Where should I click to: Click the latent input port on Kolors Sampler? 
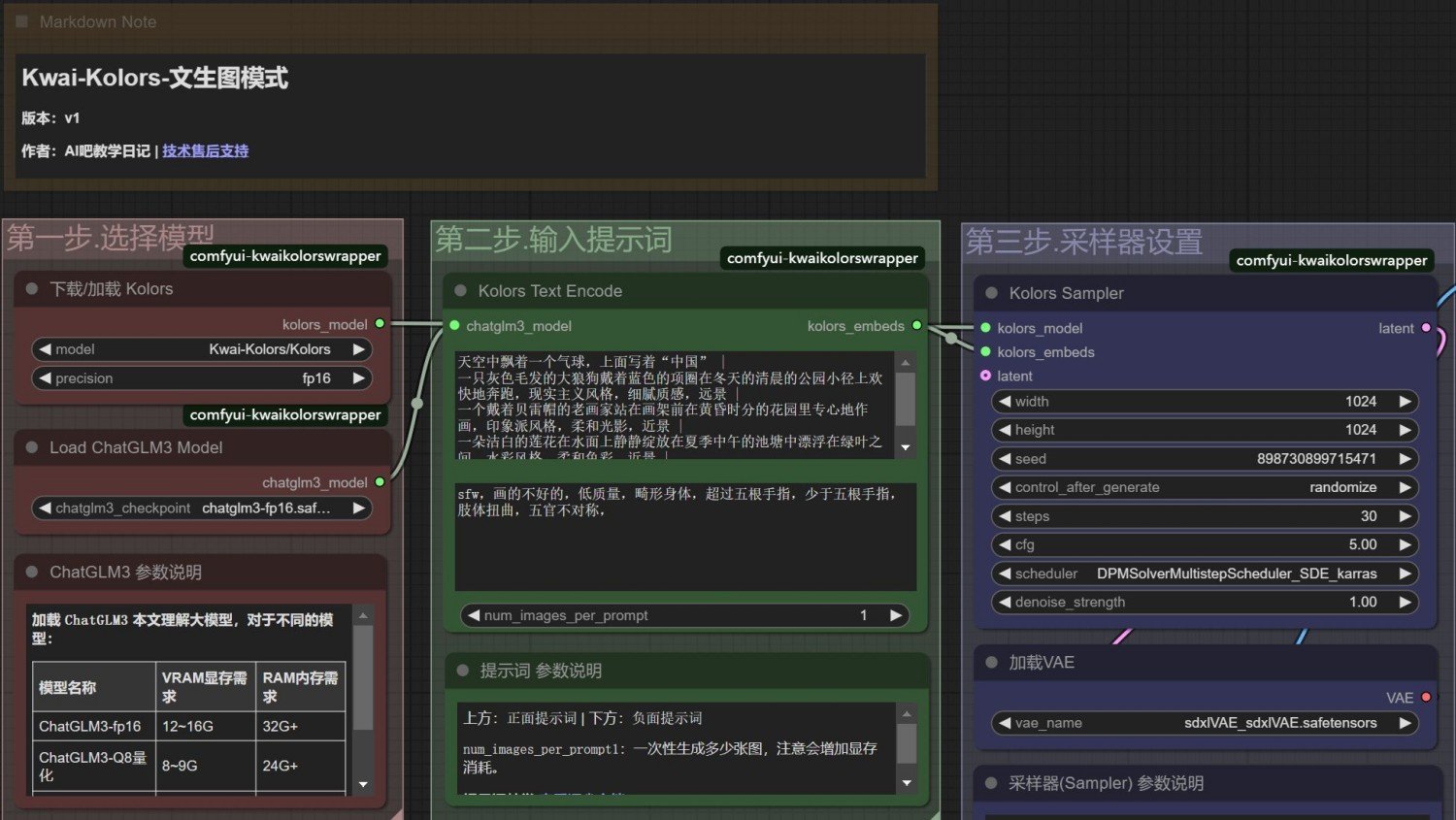point(986,376)
